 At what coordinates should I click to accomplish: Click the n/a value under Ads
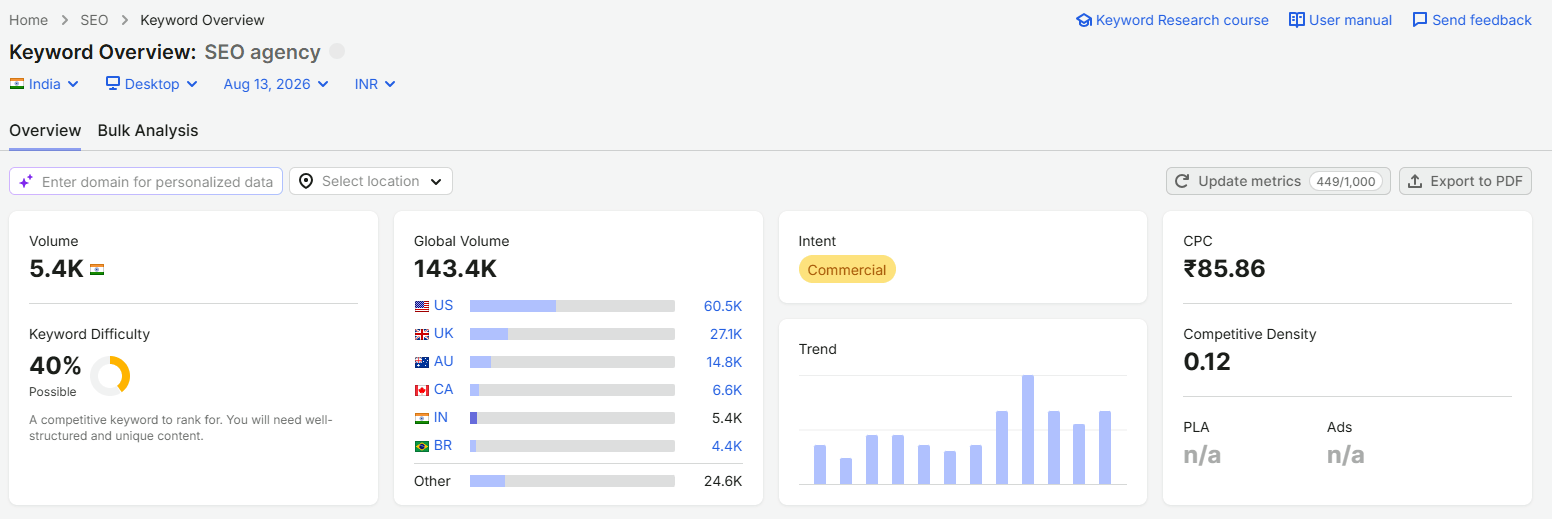coord(1346,455)
